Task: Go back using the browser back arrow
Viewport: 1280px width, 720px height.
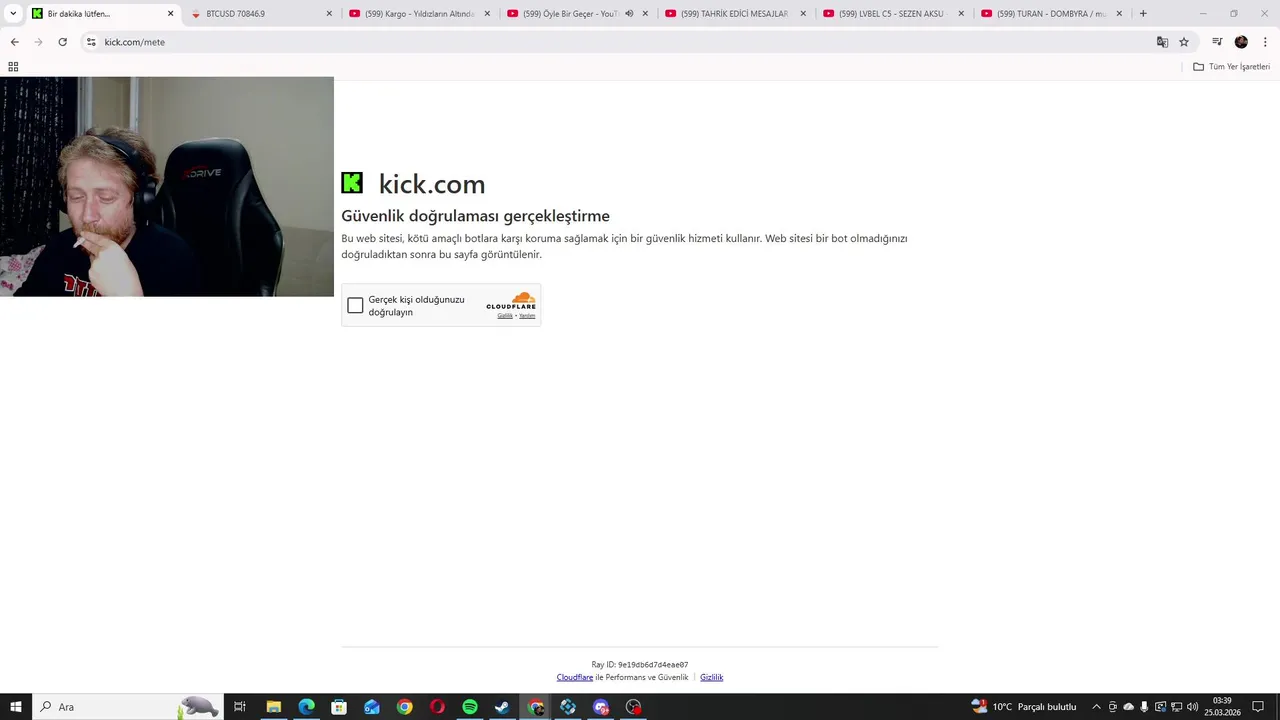Action: click(x=14, y=42)
